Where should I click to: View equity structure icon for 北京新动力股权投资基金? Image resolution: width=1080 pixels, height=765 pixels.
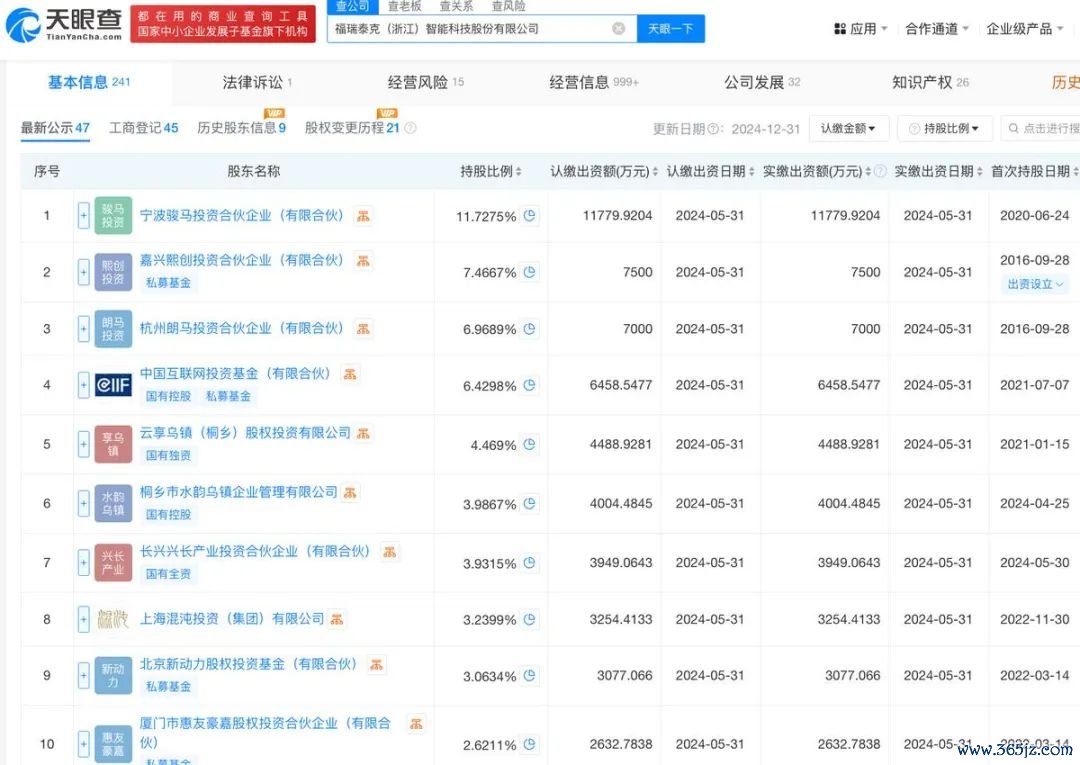pos(376,664)
